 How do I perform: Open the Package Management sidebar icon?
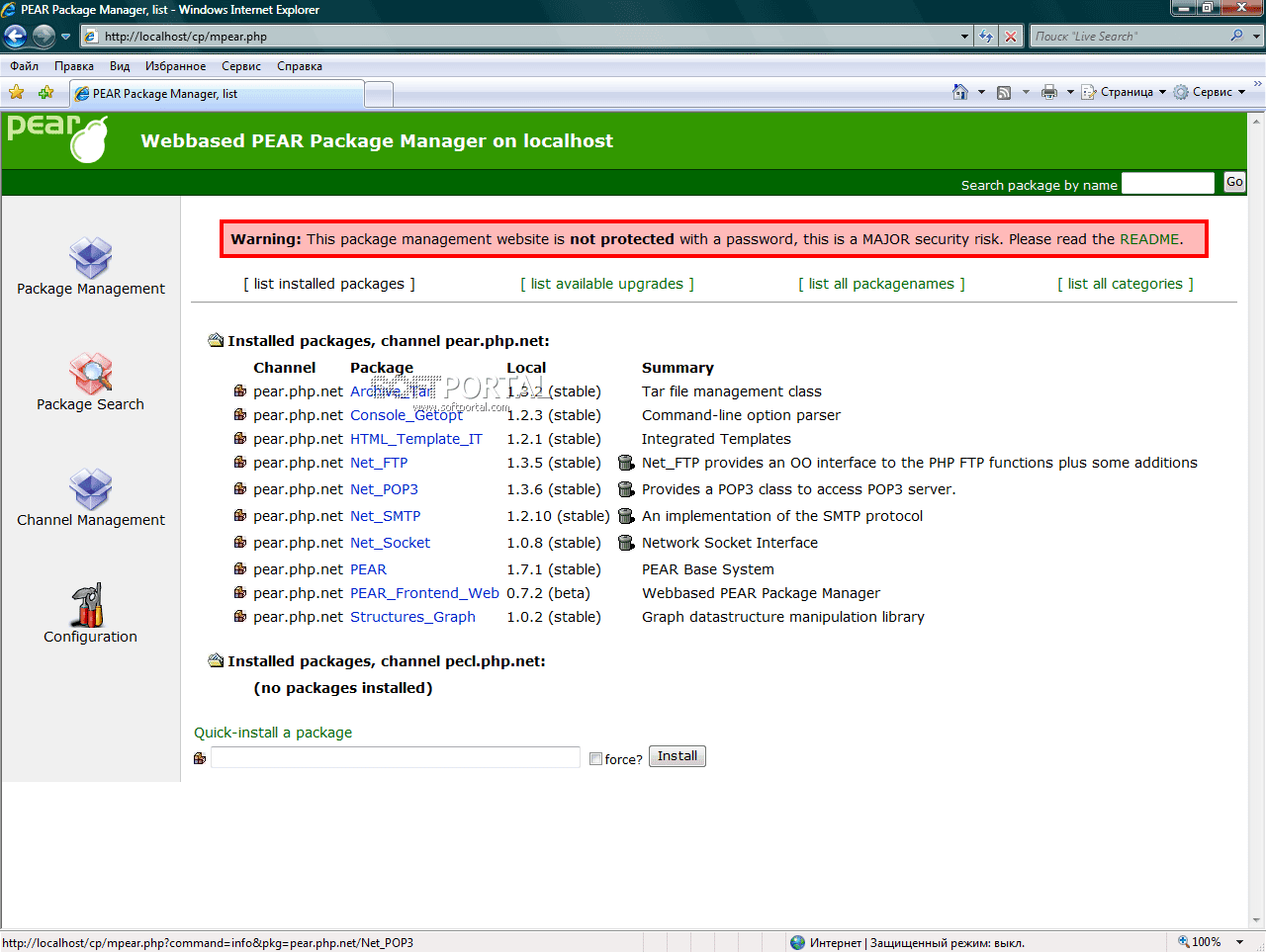(x=91, y=258)
